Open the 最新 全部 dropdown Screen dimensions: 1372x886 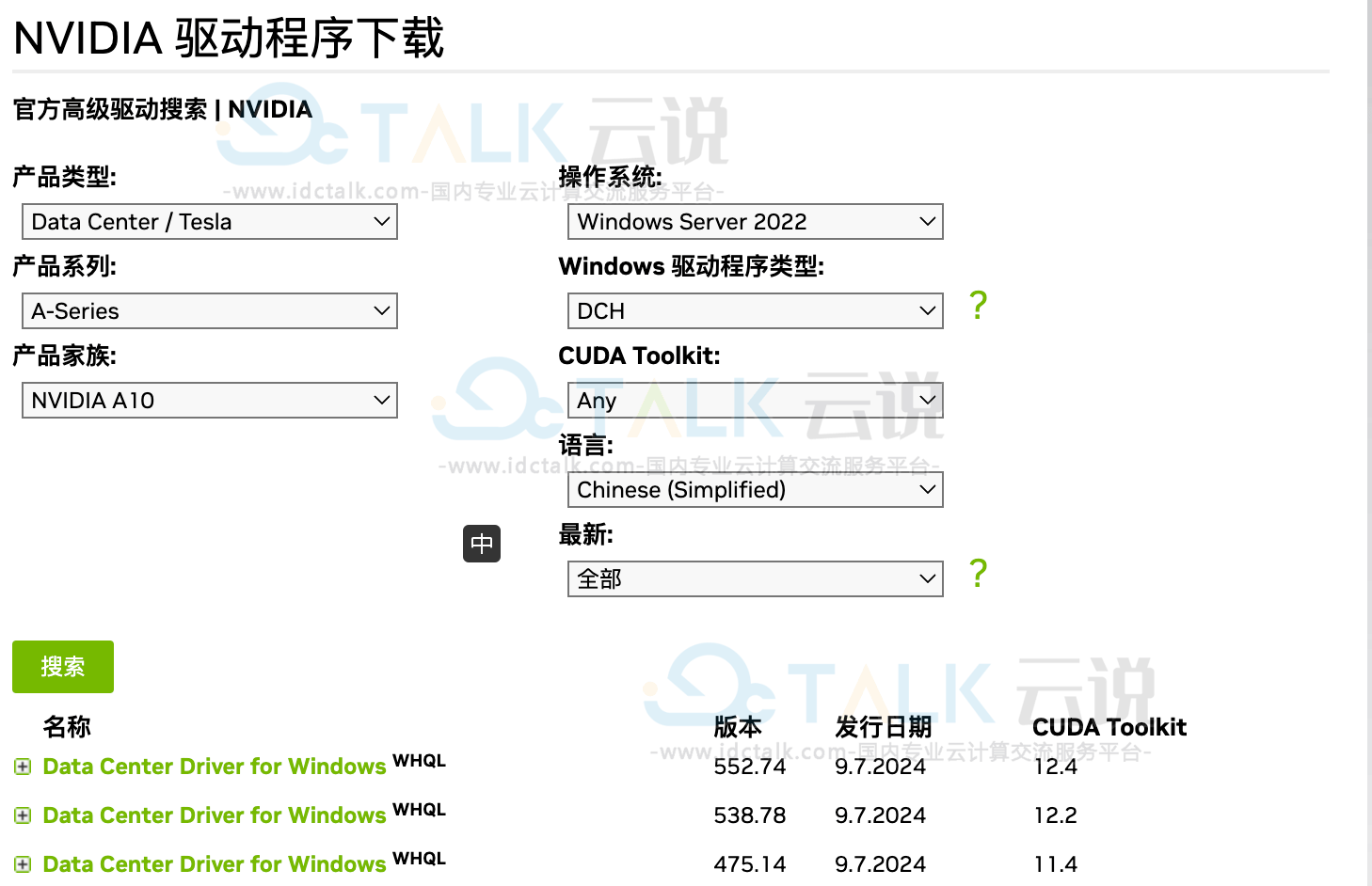(756, 579)
